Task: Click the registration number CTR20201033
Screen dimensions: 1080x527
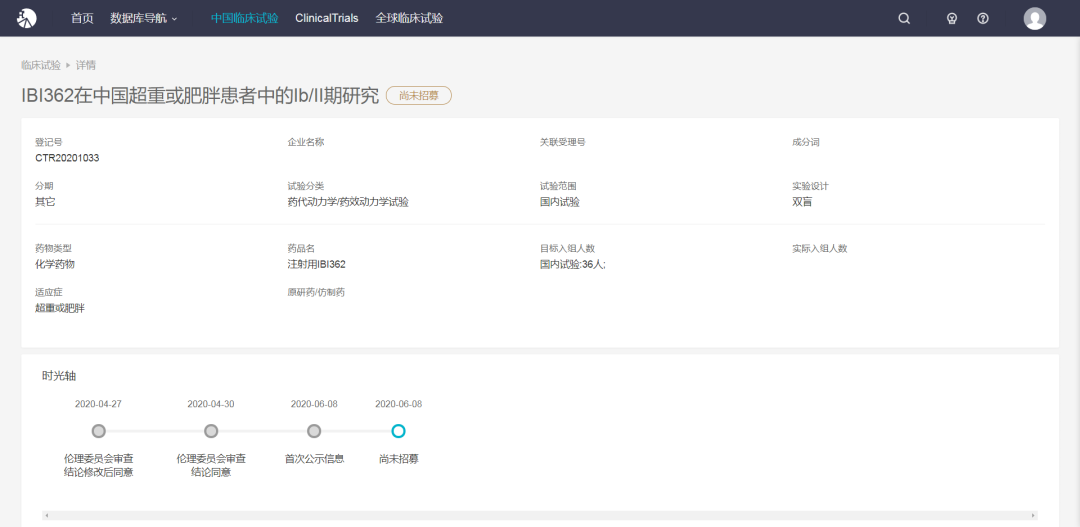Action: tap(67, 158)
